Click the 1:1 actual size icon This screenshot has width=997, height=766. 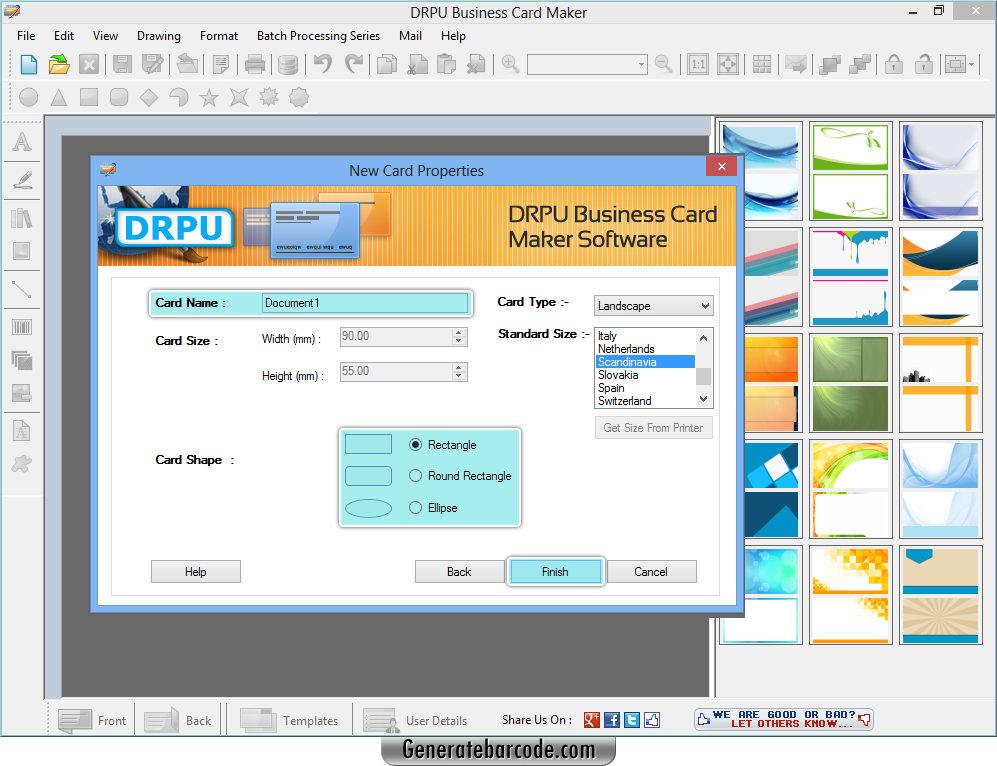(x=698, y=64)
